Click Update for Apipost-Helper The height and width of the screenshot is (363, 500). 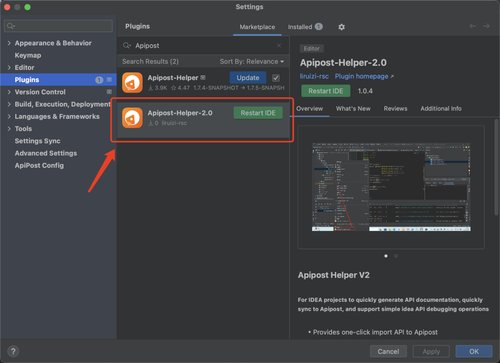click(x=248, y=78)
